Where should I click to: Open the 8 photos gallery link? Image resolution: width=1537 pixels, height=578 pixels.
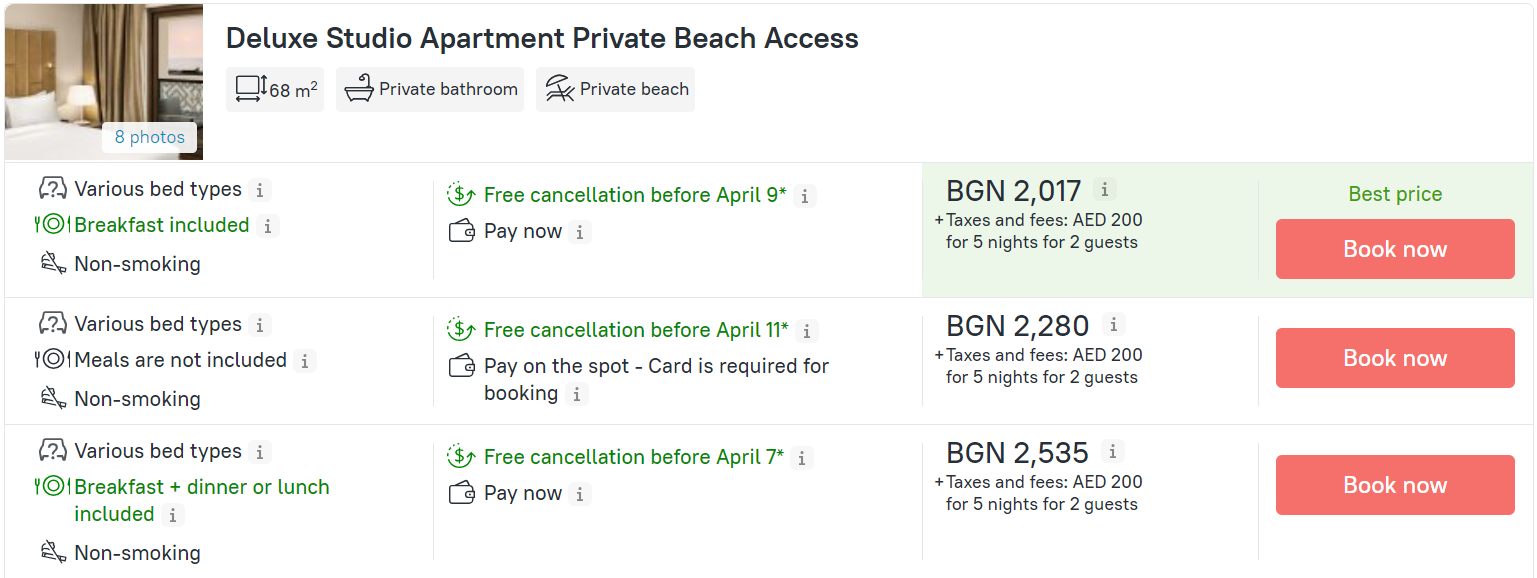[x=149, y=137]
